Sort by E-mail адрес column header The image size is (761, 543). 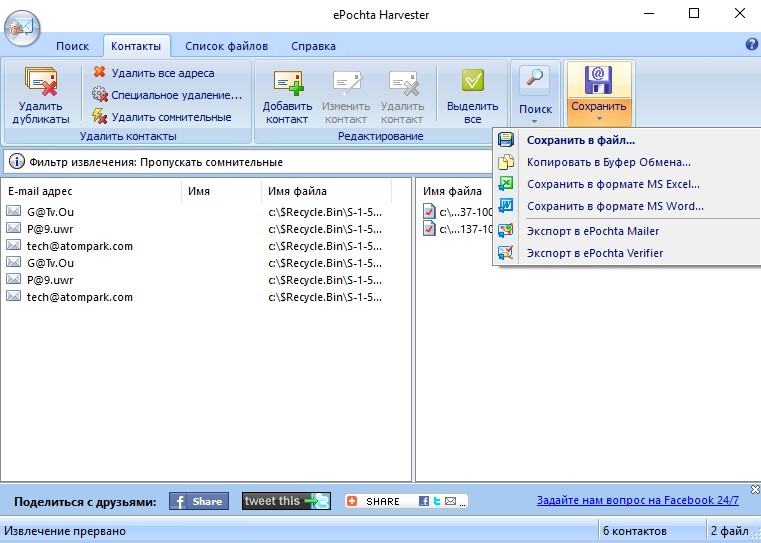point(91,191)
